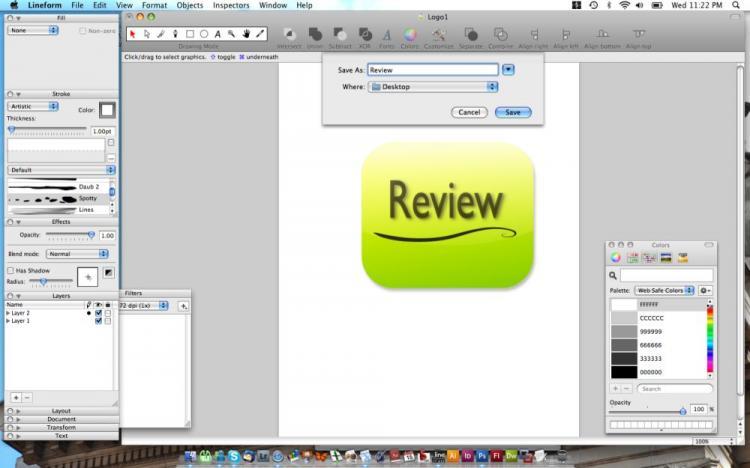The width and height of the screenshot is (750, 468).
Task: Activate the text tool
Action: click(x=218, y=34)
